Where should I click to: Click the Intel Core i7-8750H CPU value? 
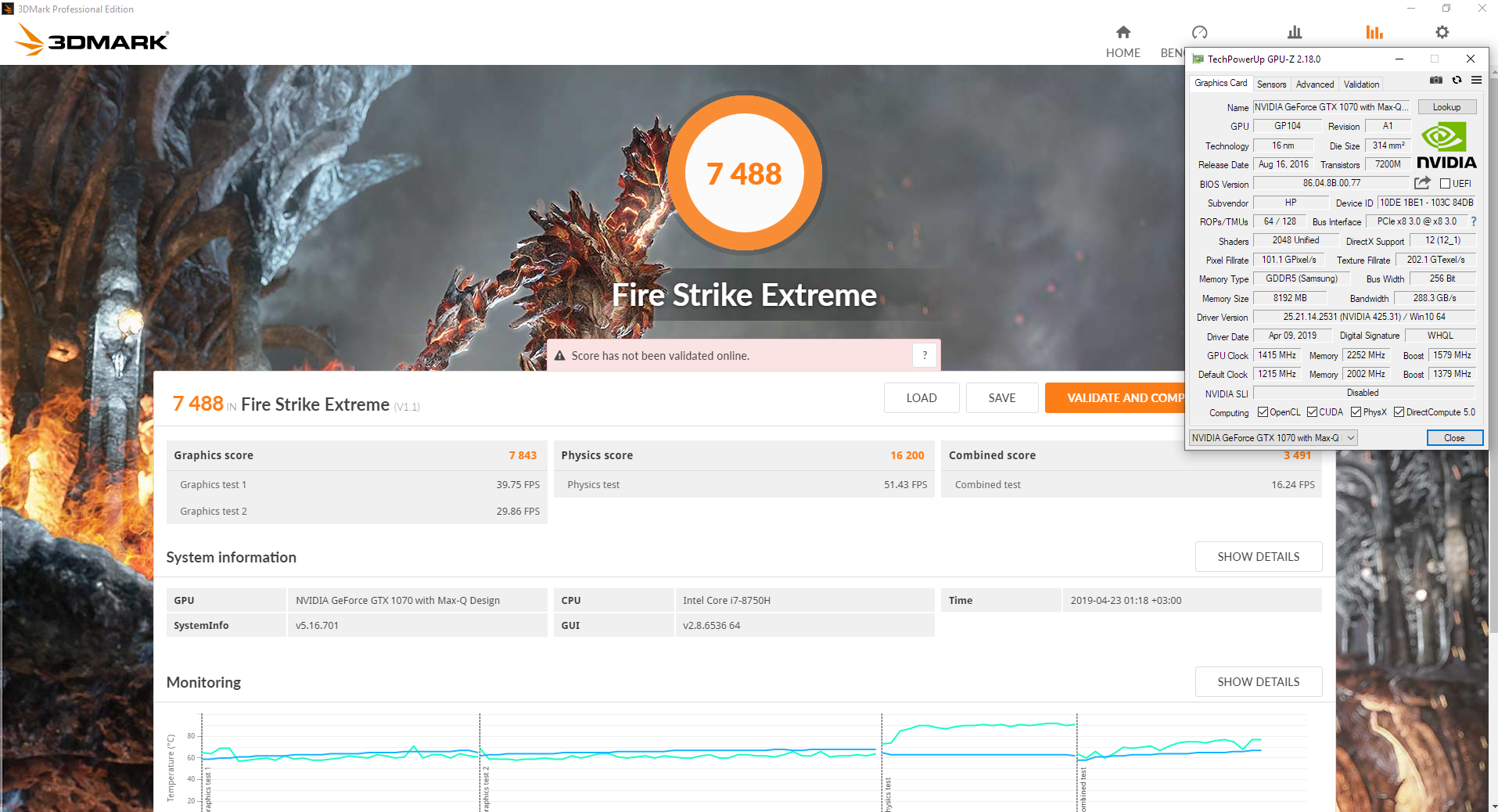(x=727, y=600)
